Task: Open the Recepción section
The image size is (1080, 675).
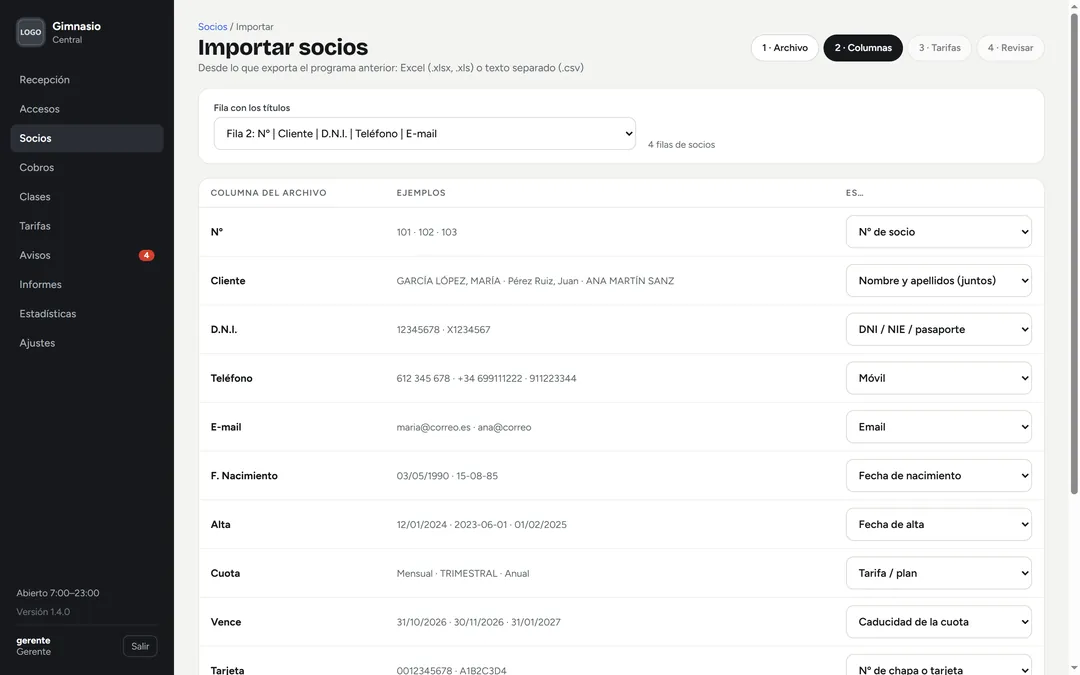Action: (87, 80)
